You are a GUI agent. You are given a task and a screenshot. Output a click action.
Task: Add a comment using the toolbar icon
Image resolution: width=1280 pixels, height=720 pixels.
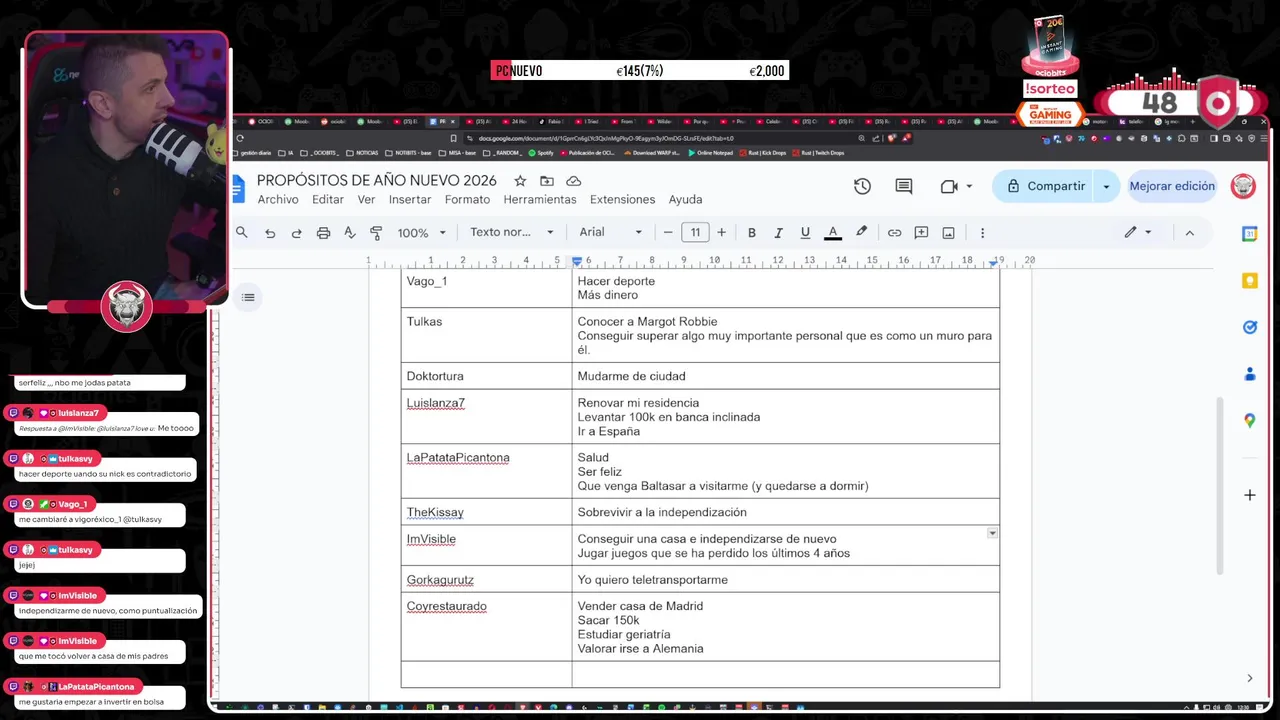[x=921, y=233]
